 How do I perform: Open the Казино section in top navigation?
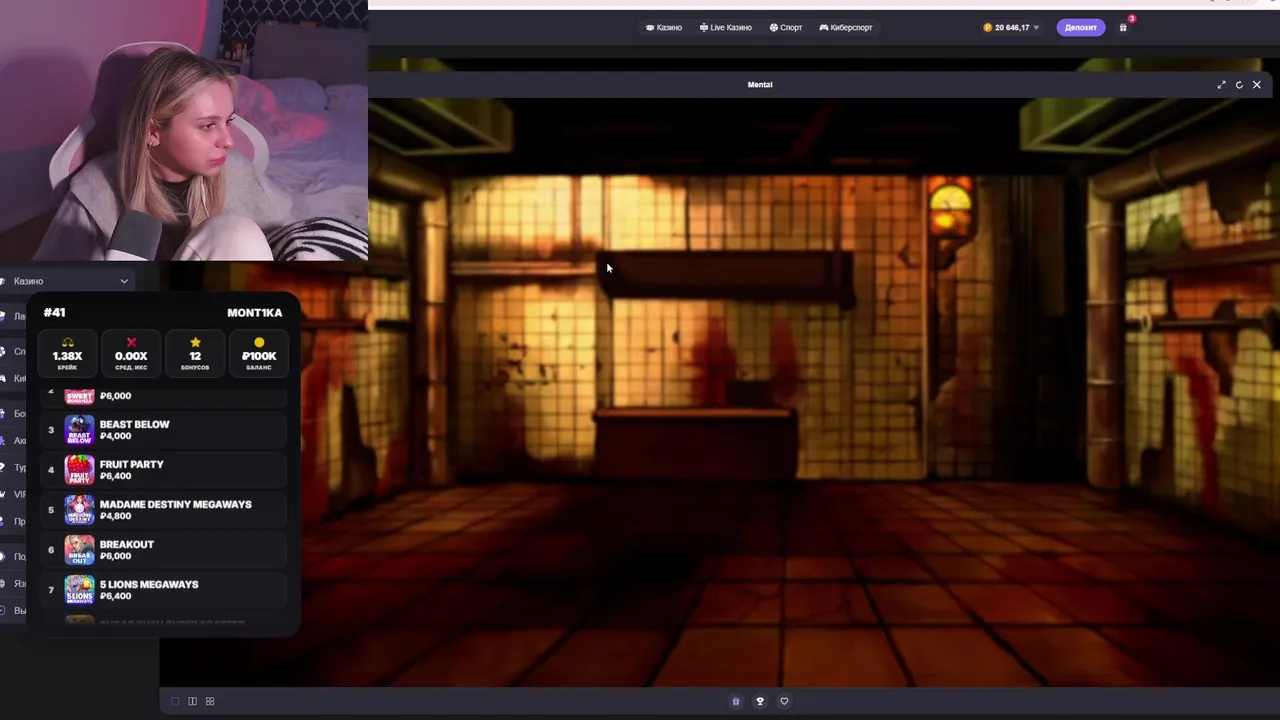[664, 27]
